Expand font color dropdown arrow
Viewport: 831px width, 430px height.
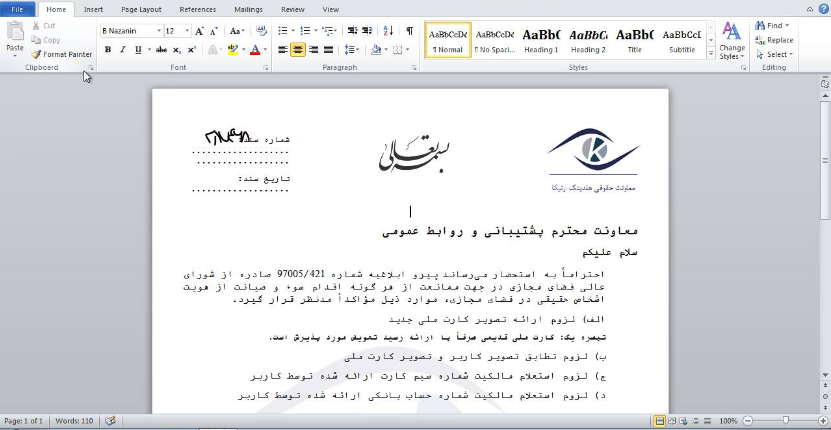pos(265,50)
